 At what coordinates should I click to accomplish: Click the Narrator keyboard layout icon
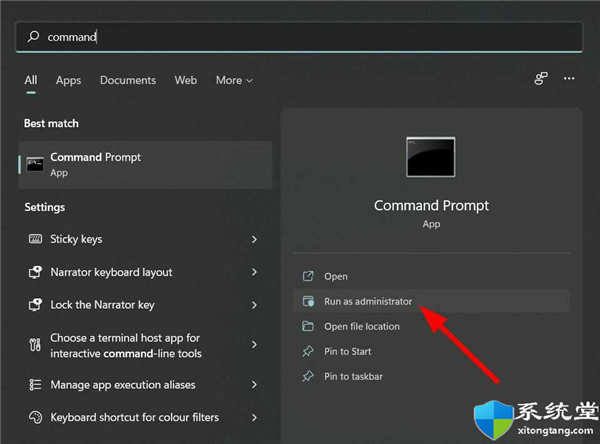point(35,272)
